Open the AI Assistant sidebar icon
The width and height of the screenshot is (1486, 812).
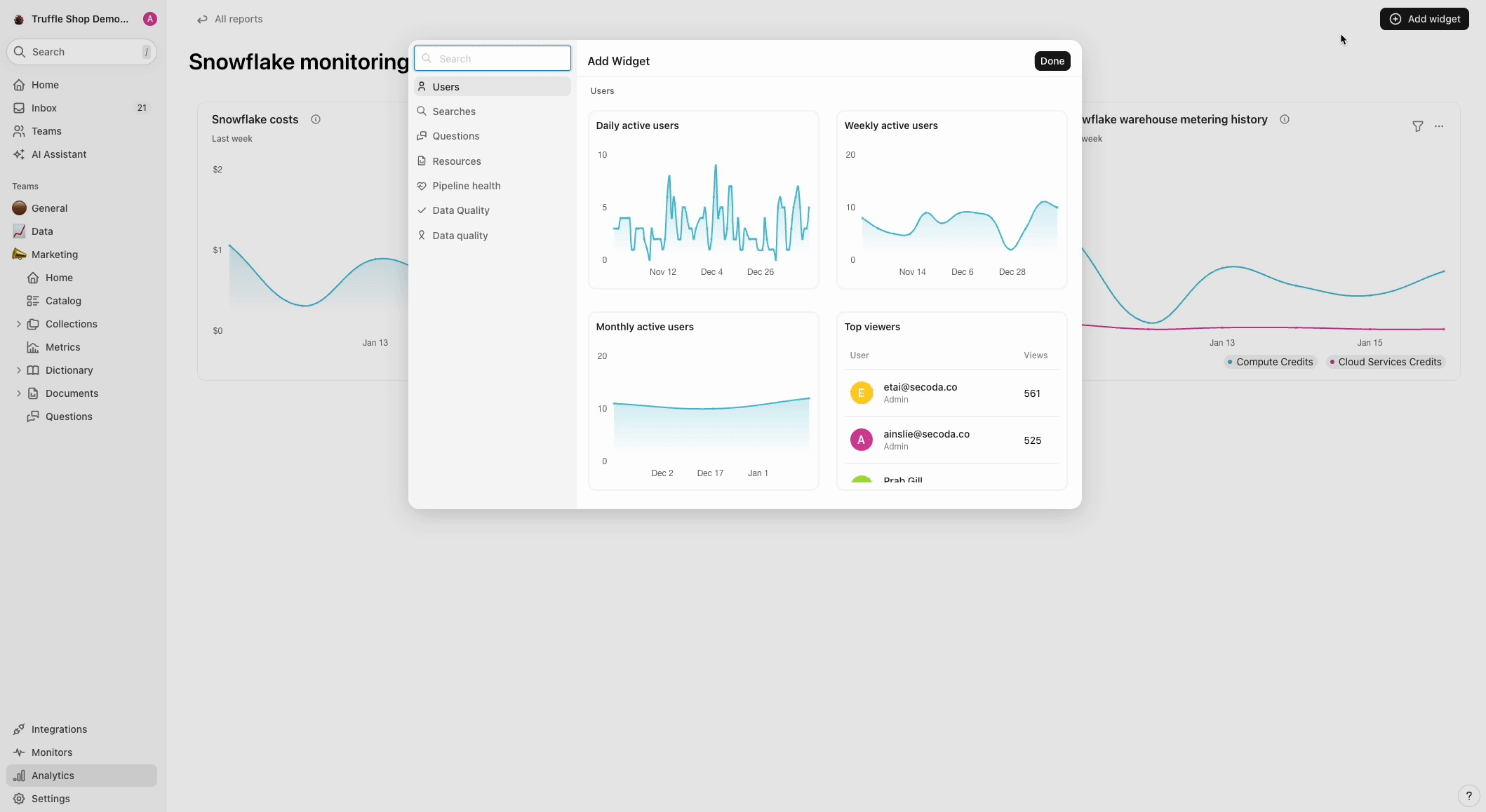[x=19, y=154]
